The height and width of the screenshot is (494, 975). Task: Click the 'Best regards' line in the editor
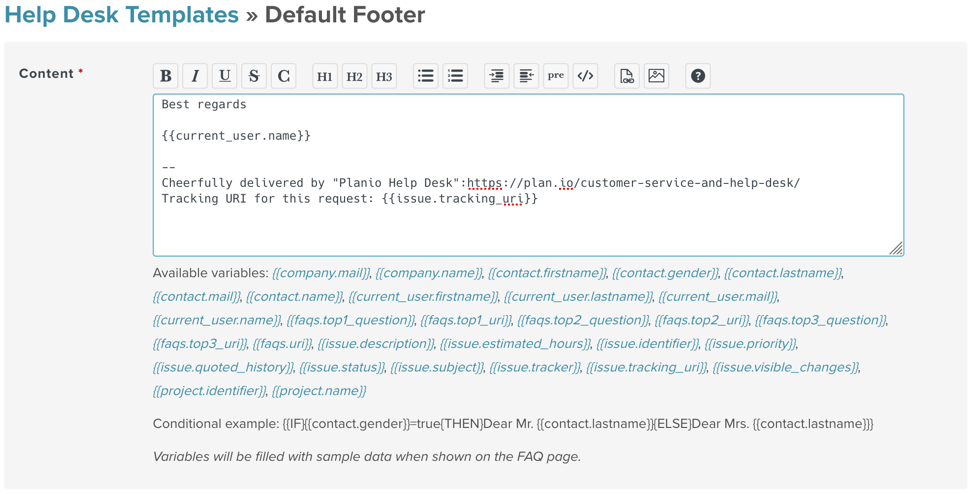(204, 105)
